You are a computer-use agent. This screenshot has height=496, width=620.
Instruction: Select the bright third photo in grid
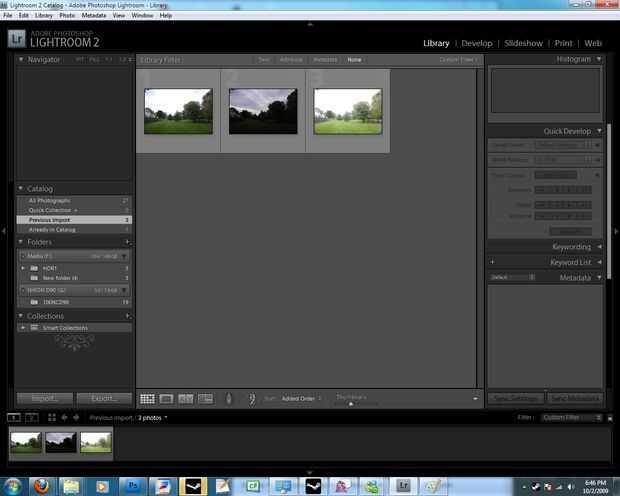coord(348,111)
